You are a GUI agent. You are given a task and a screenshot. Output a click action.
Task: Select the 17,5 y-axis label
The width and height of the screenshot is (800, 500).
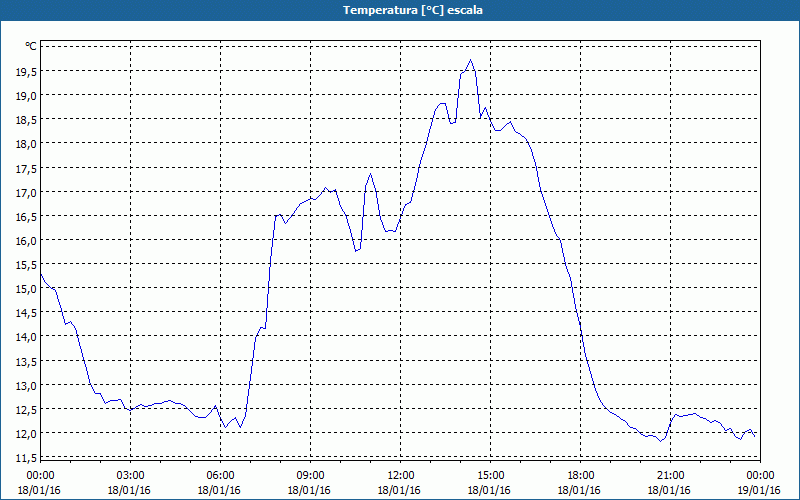click(x=26, y=168)
